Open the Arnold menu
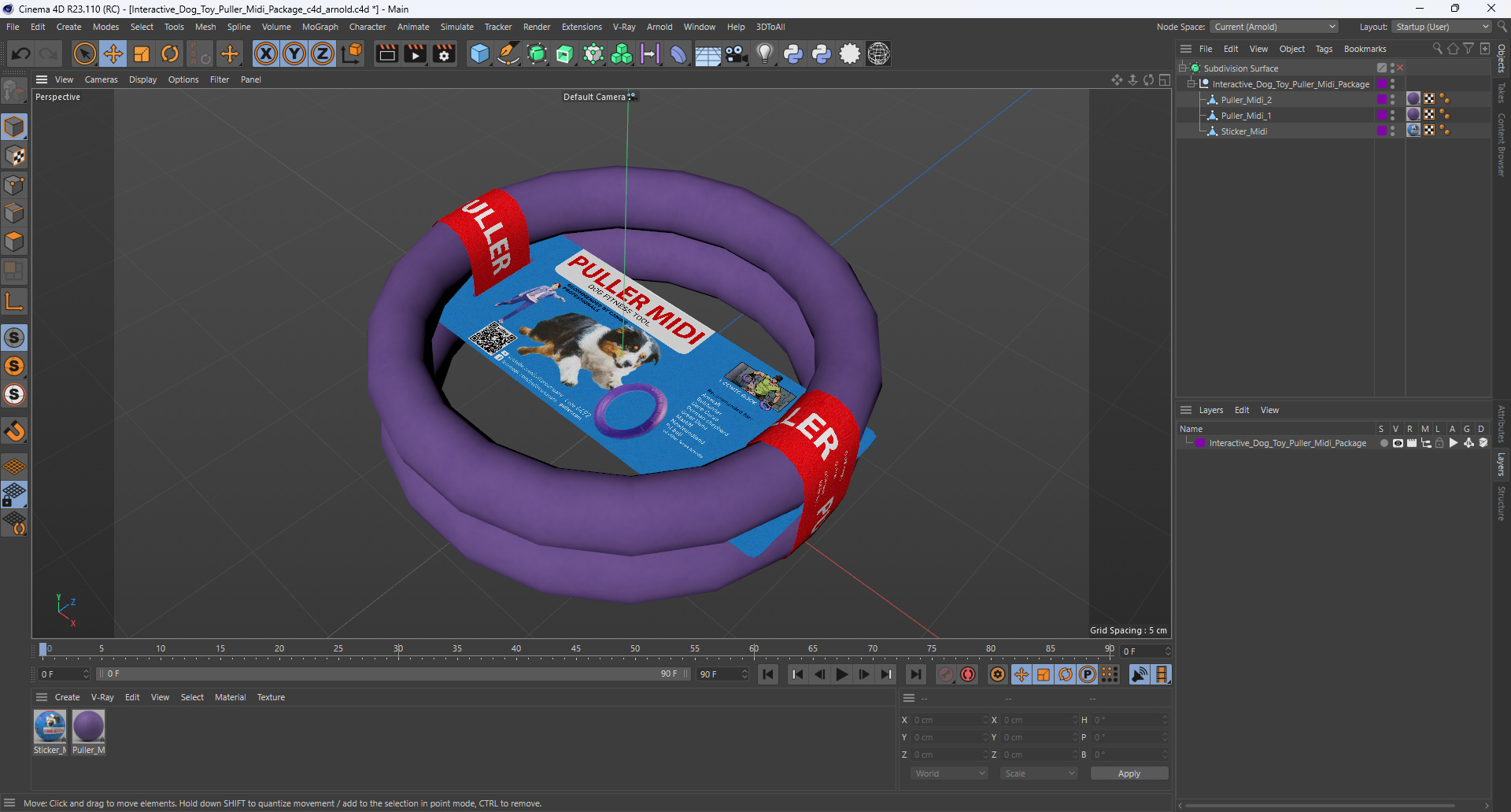This screenshot has height=812, width=1511. pos(659,27)
